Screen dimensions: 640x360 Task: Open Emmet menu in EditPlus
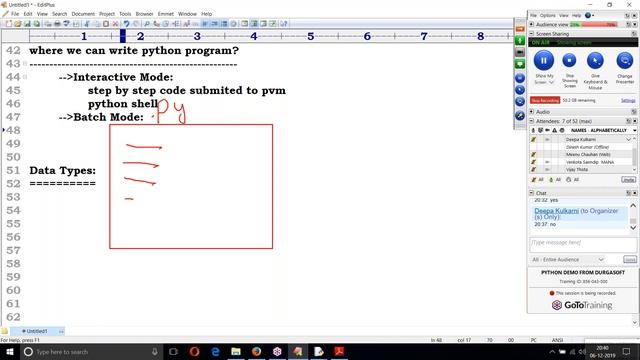(166, 14)
